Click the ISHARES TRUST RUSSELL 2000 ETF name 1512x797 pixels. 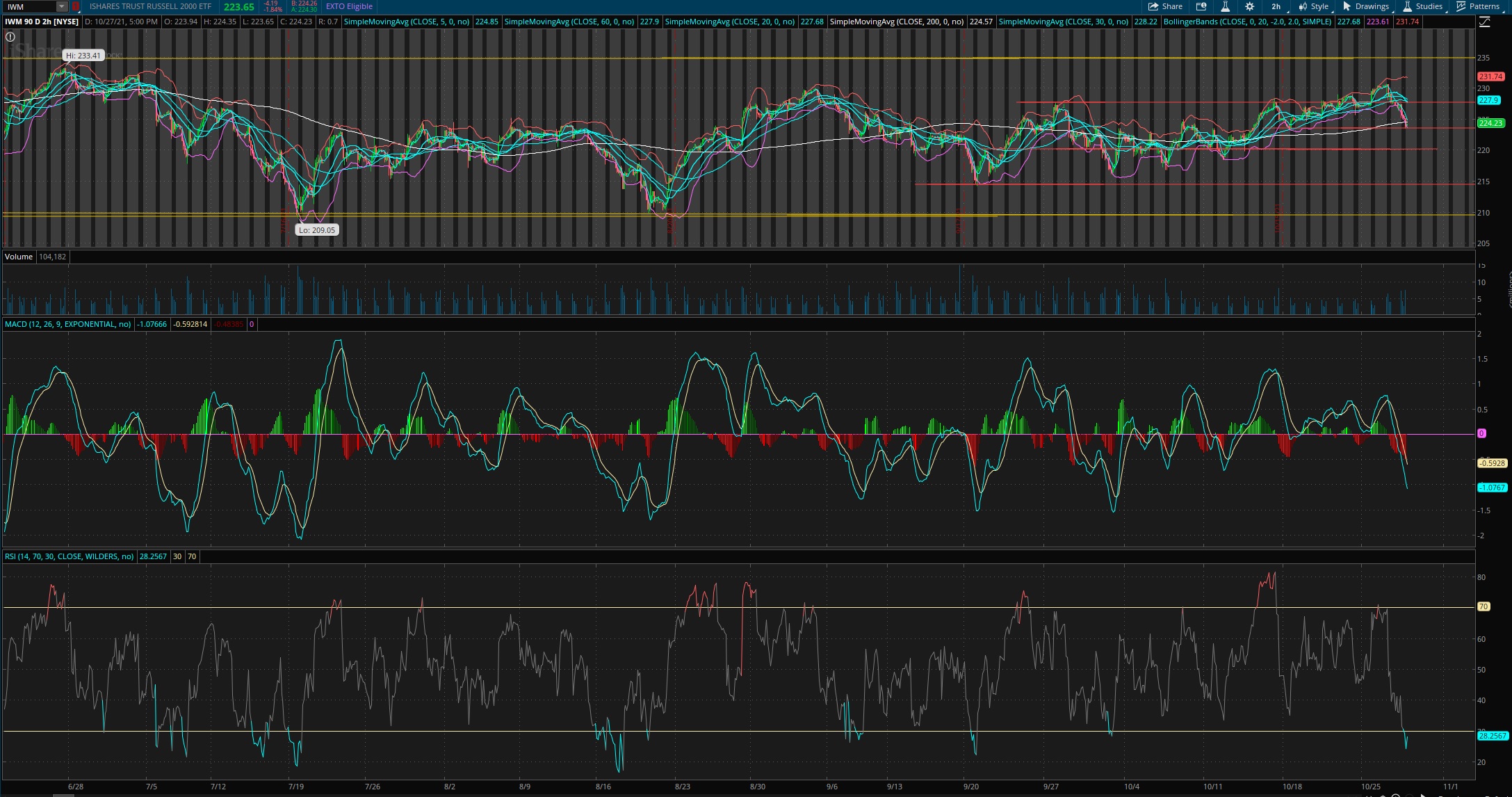point(150,6)
